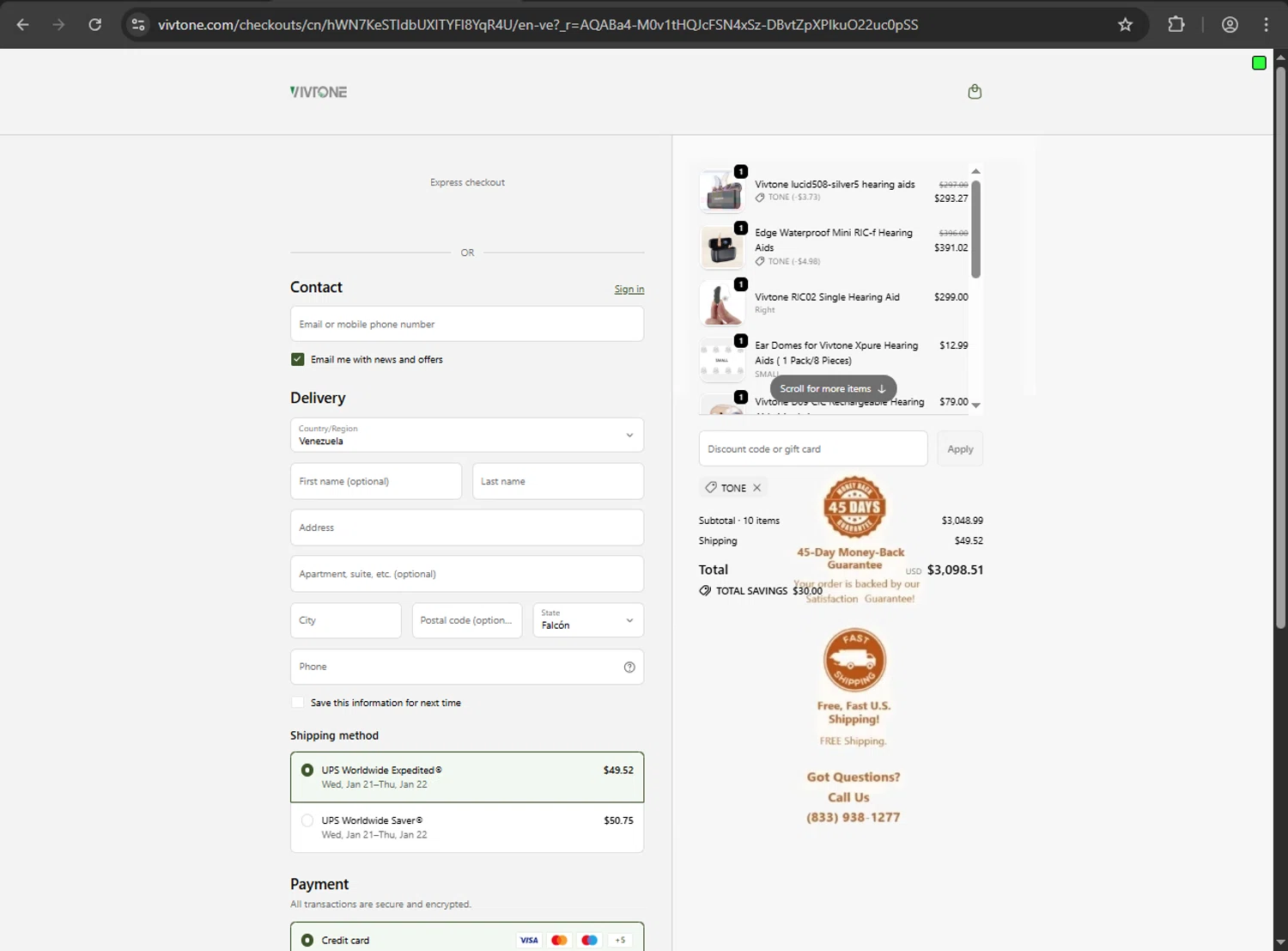Focus the Last name field

(558, 482)
